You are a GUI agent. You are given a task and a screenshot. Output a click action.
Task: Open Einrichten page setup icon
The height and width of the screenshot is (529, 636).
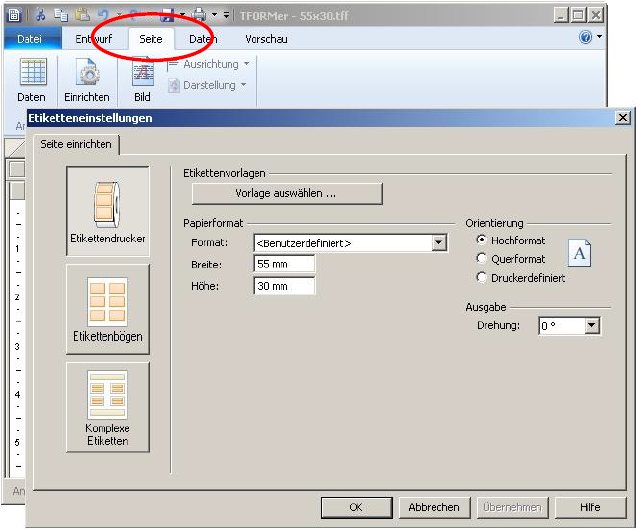pyautogui.click(x=87, y=74)
